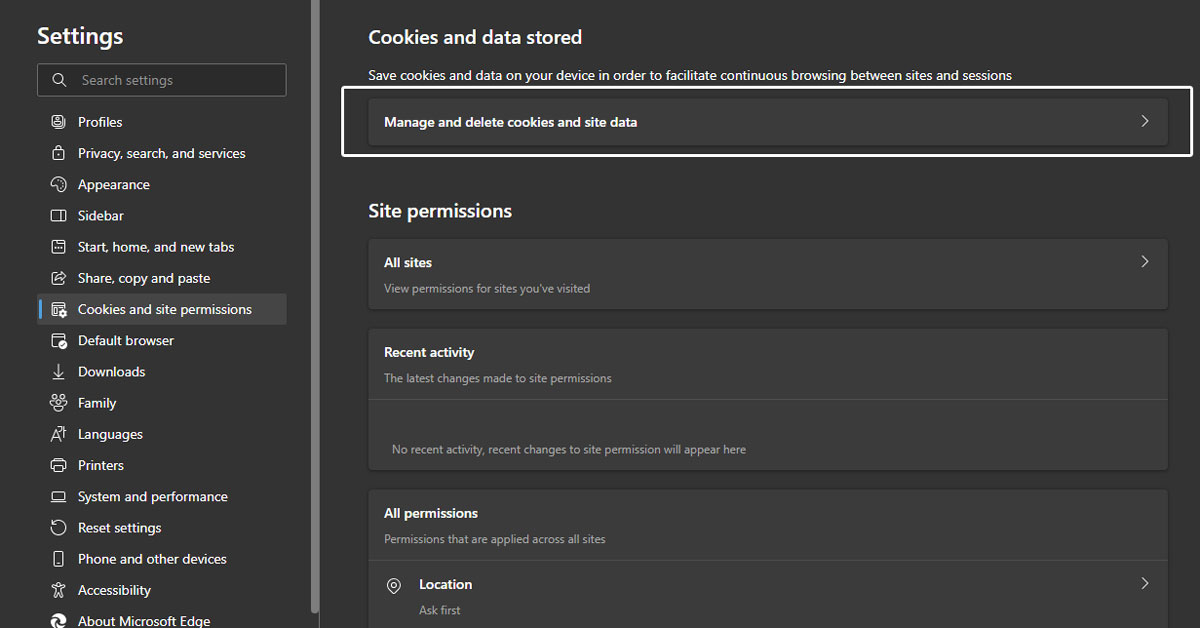The height and width of the screenshot is (628, 1200).
Task: Open Location permission via its chevron
Action: (1145, 583)
